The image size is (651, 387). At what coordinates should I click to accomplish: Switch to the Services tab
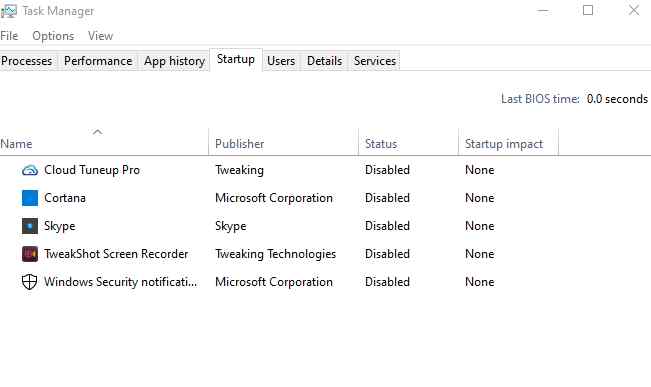pos(375,61)
